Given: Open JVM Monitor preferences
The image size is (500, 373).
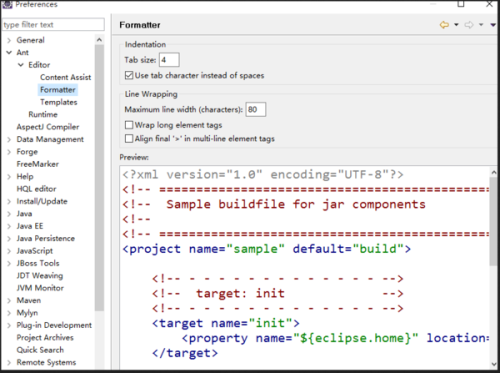Looking at the screenshot, I should point(40,288).
